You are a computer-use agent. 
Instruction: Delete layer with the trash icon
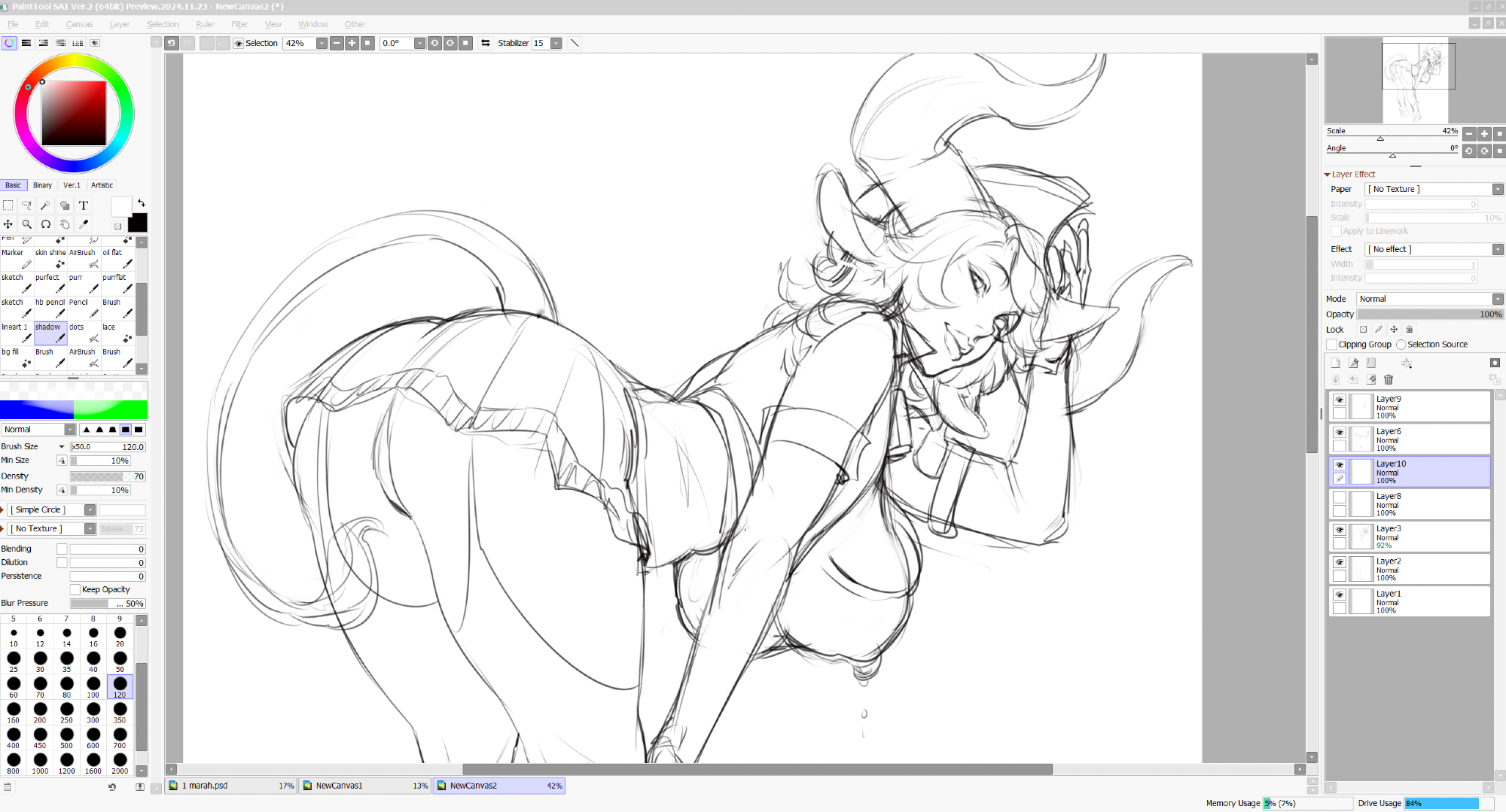coord(1389,380)
